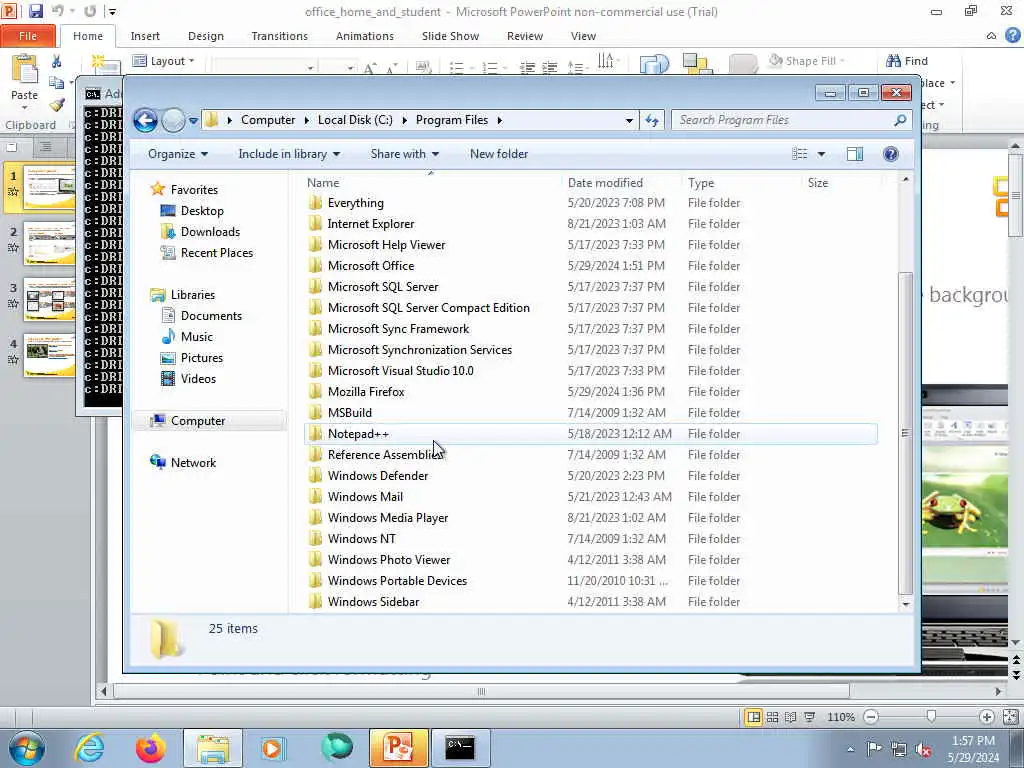Screen dimensions: 1024x768
Task: Select the Microsoft Office folder
Action: pos(591,266)
